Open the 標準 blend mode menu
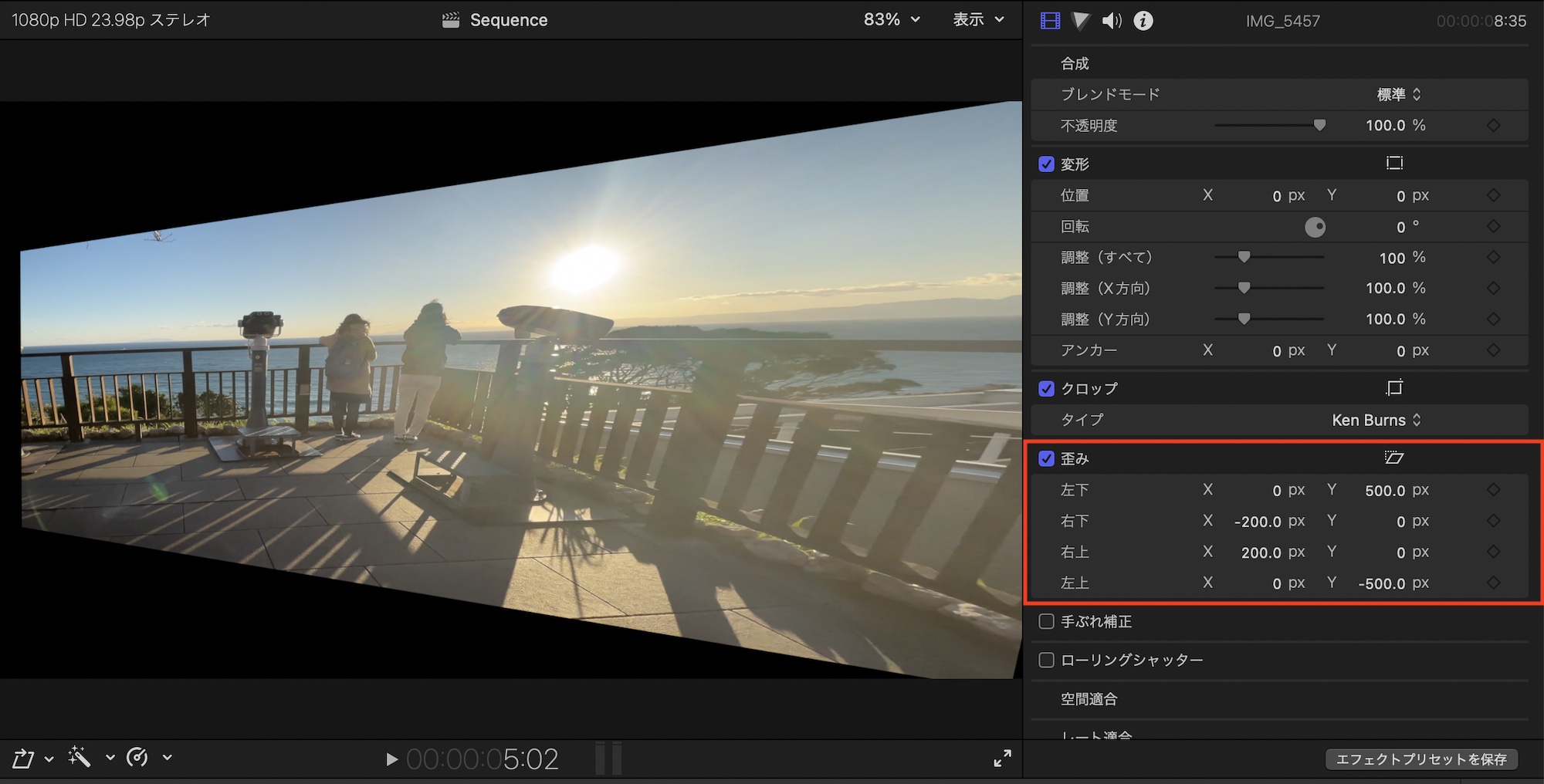Image resolution: width=1544 pixels, height=784 pixels. click(x=1398, y=94)
